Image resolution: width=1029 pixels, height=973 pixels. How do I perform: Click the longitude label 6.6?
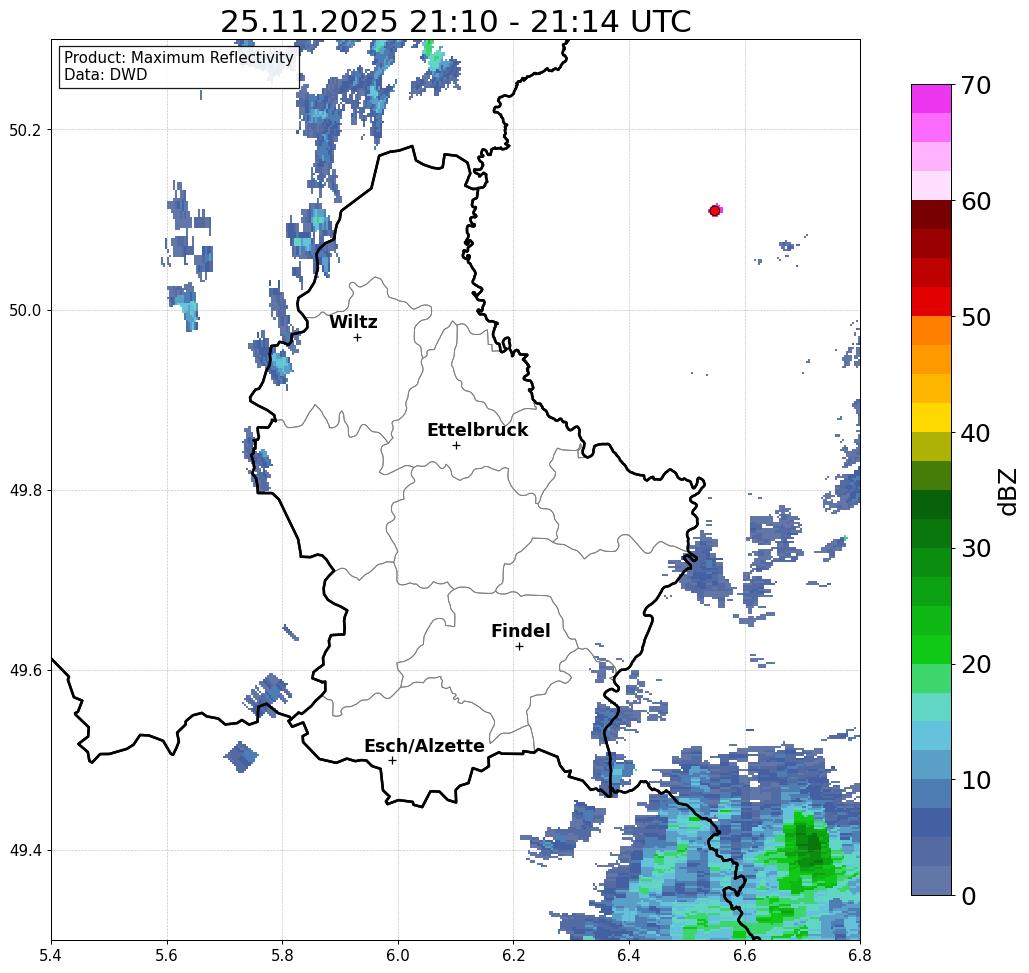pos(745,955)
